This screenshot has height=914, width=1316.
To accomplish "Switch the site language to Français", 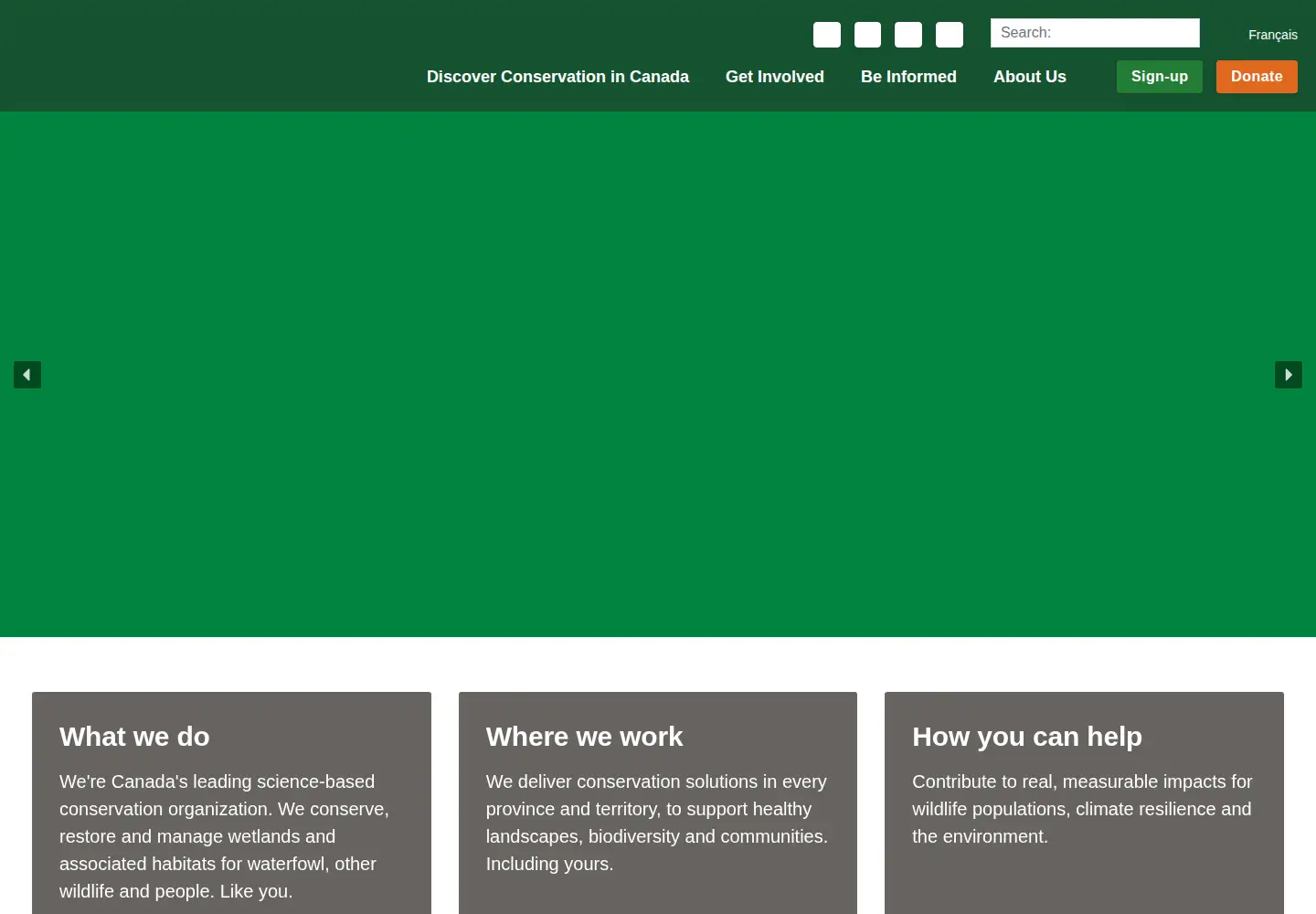I will (x=1273, y=35).
